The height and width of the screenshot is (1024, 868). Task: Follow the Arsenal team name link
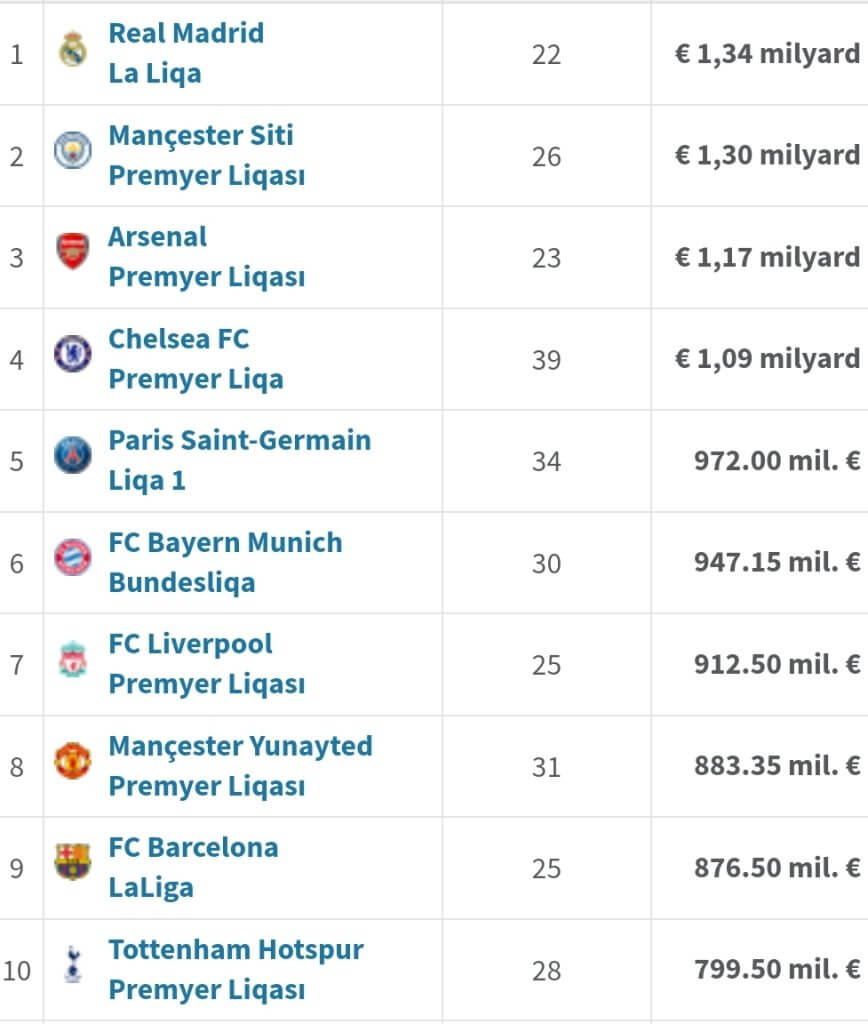point(158,237)
